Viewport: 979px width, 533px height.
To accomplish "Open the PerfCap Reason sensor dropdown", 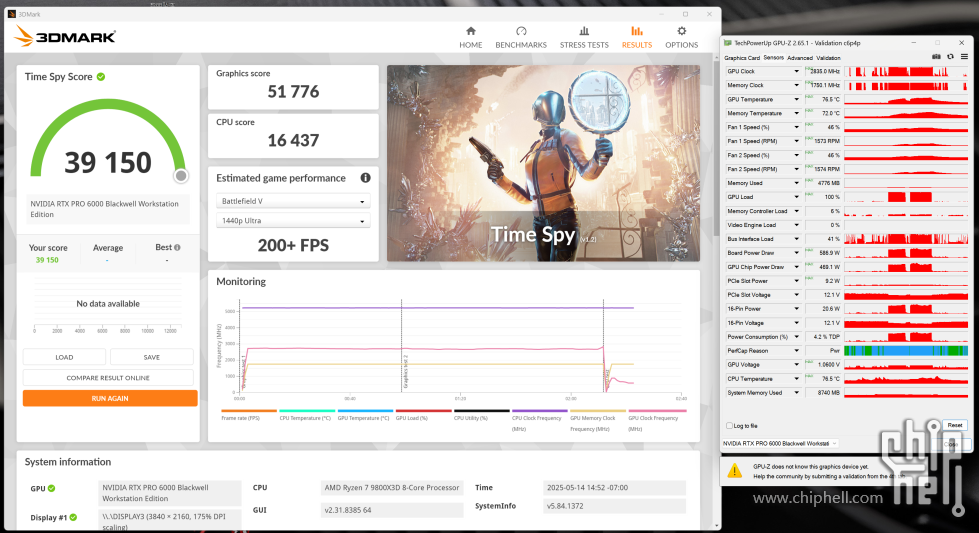I will coord(796,351).
